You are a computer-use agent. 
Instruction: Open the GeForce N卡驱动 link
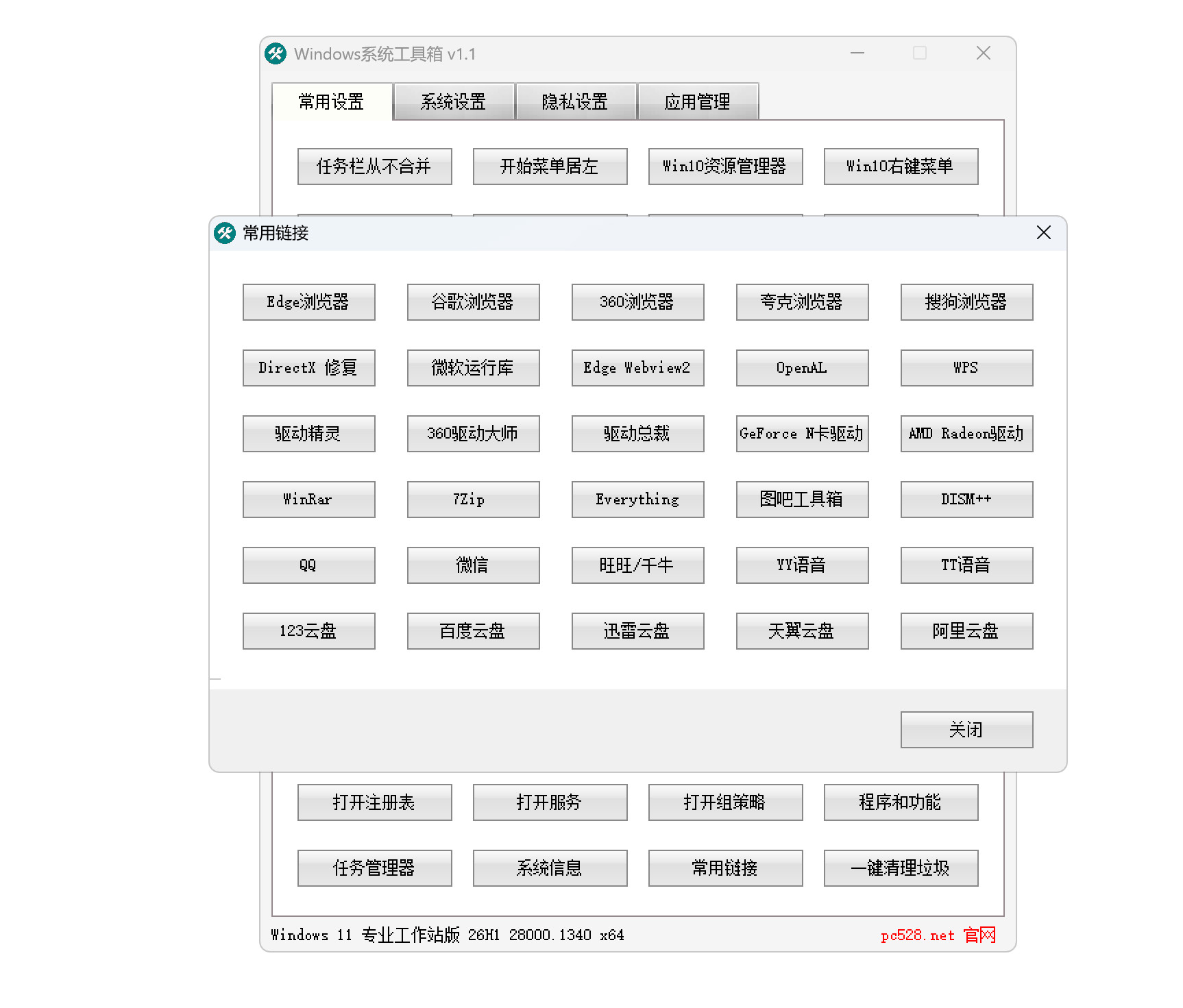(x=801, y=433)
